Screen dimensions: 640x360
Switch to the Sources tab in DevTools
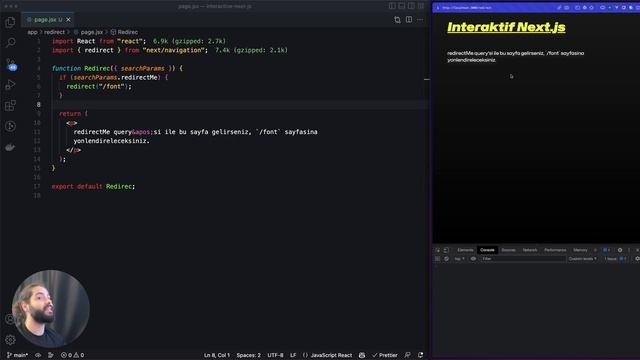(508, 250)
